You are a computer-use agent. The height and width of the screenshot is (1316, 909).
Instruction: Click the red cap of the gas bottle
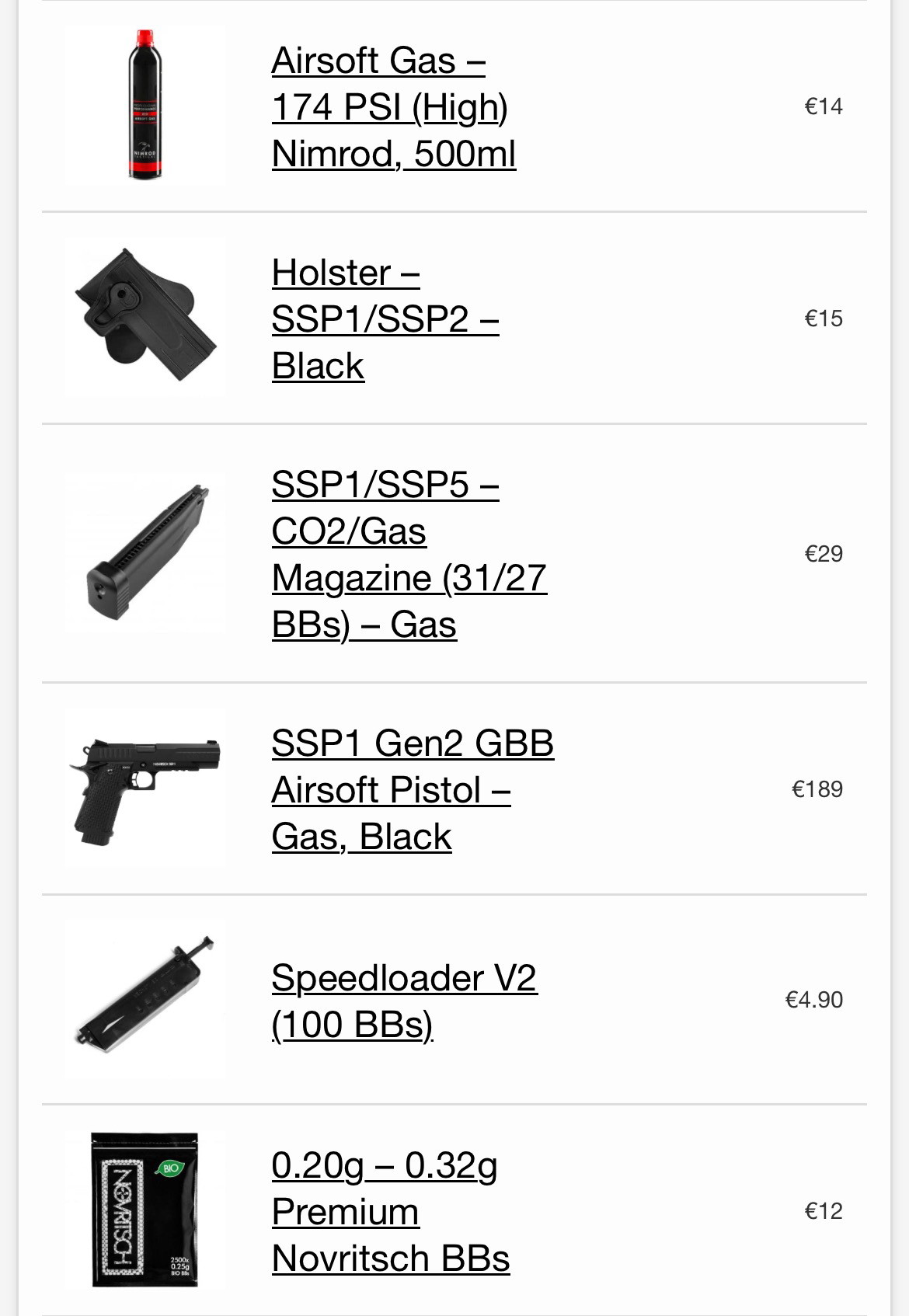click(x=145, y=38)
